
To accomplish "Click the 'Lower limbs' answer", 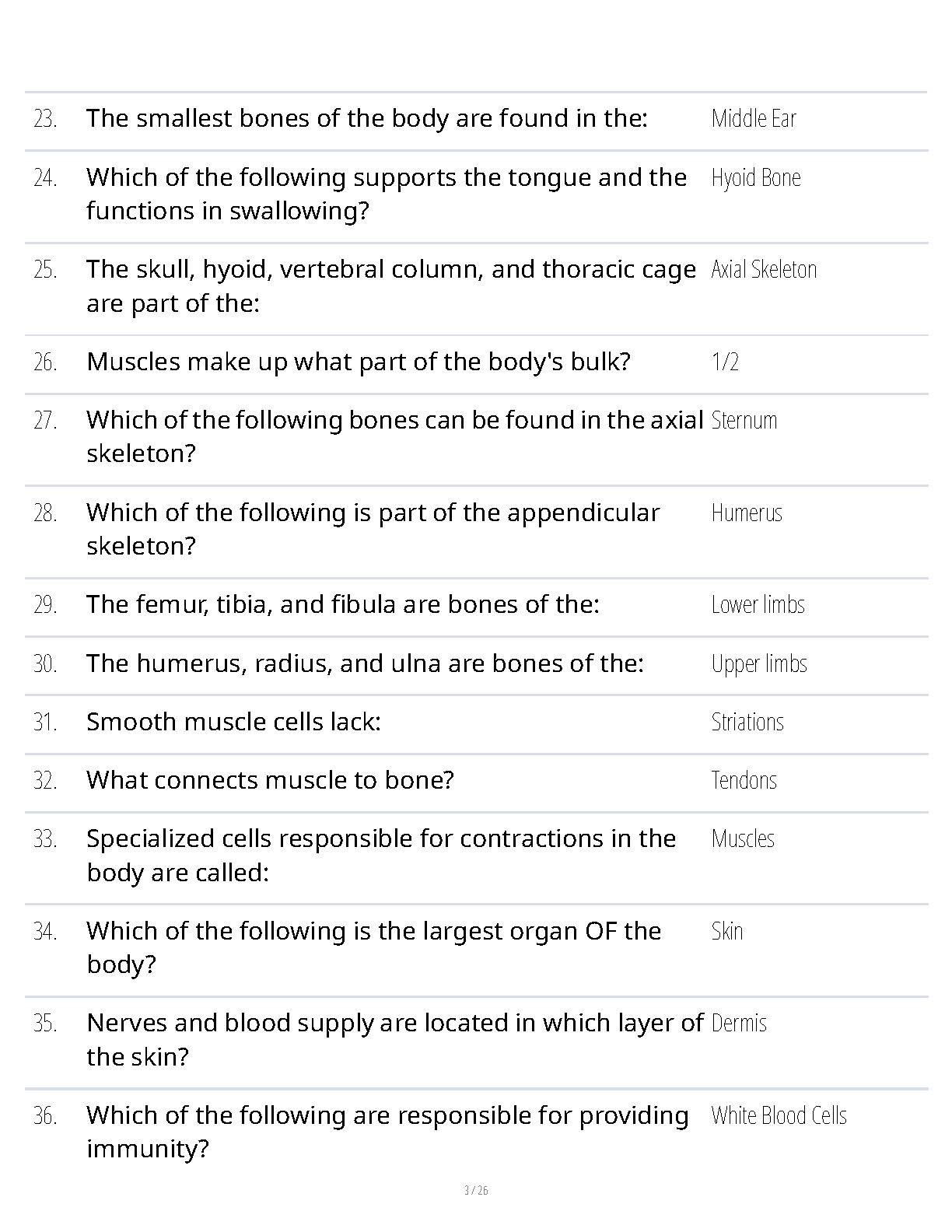I will (x=758, y=604).
